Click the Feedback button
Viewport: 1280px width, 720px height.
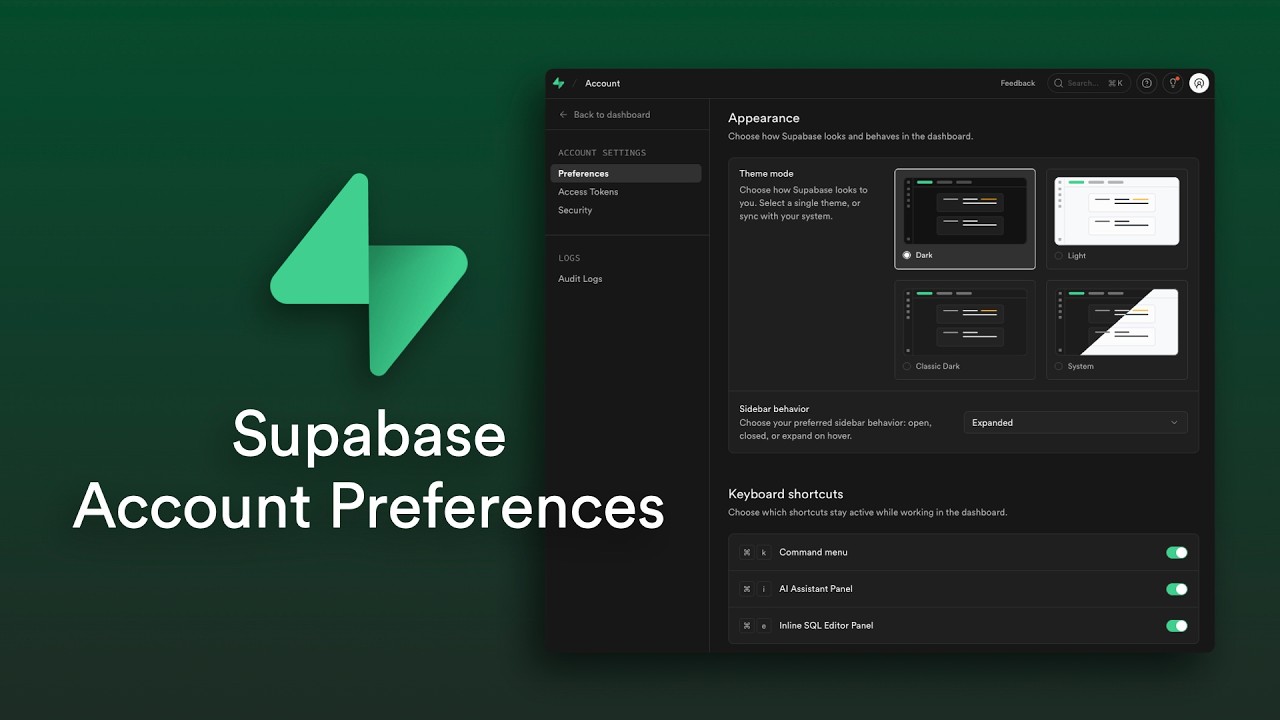click(x=1018, y=83)
